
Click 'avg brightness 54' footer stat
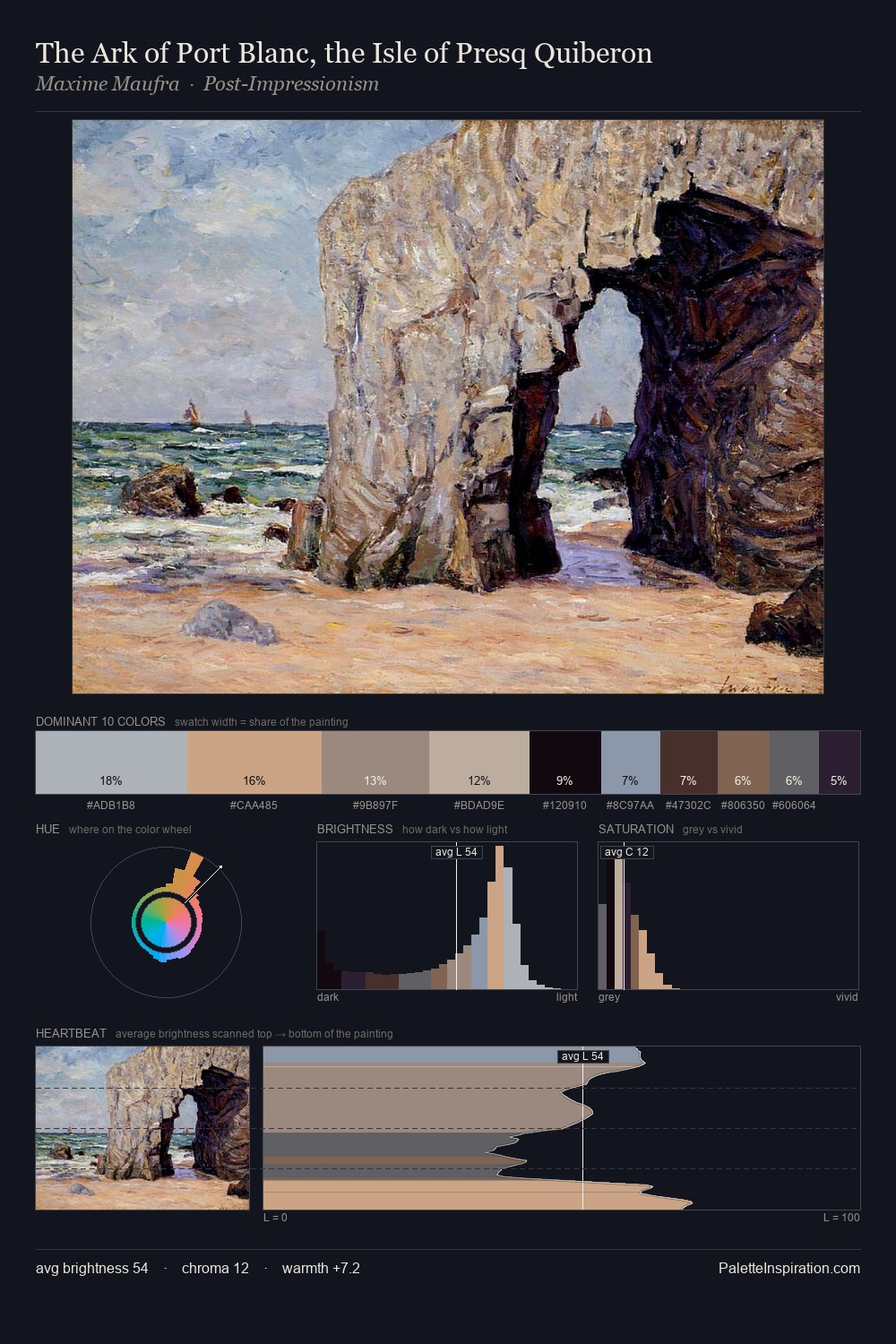[92, 1268]
